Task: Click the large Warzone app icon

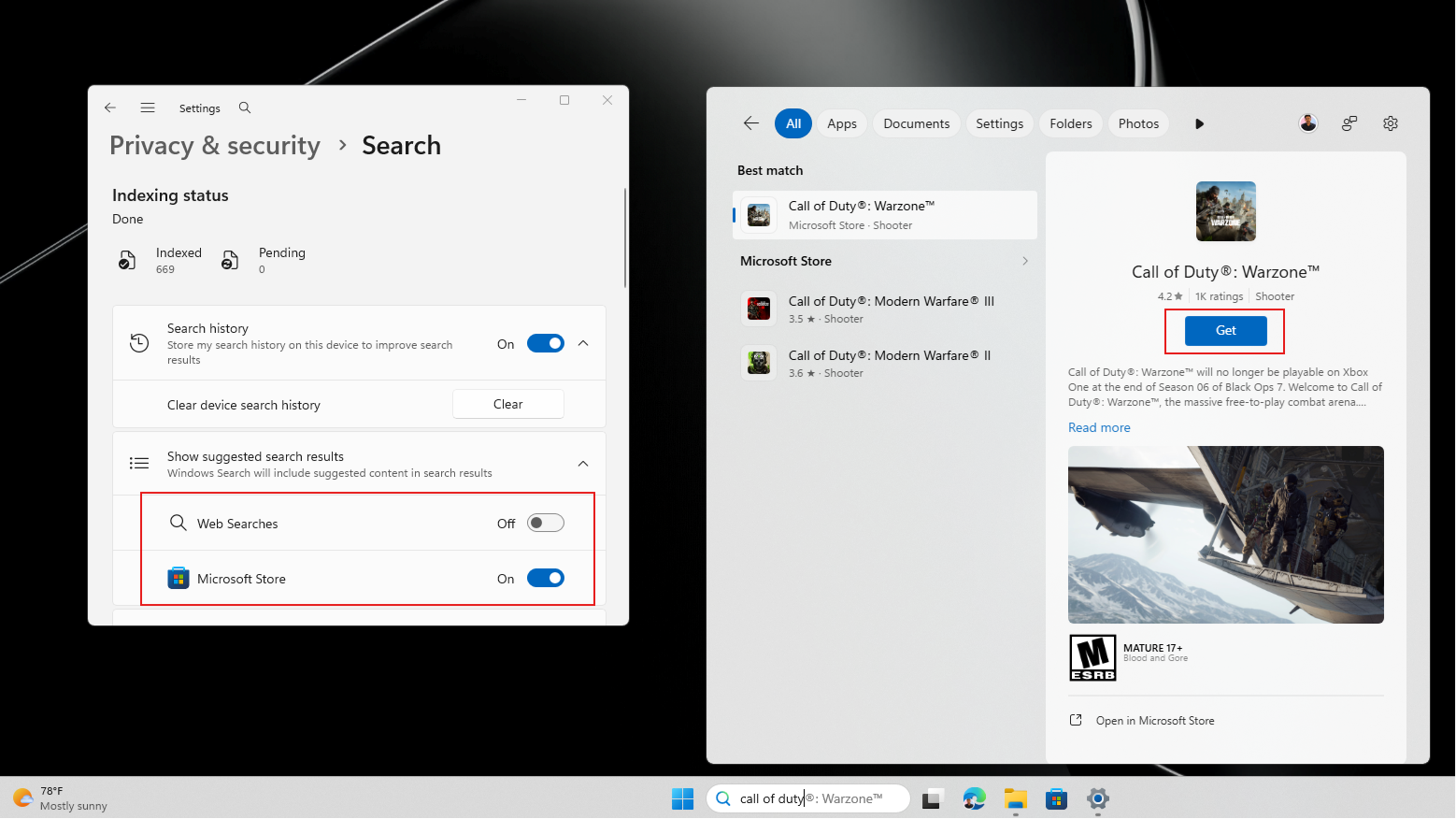Action: [1226, 211]
